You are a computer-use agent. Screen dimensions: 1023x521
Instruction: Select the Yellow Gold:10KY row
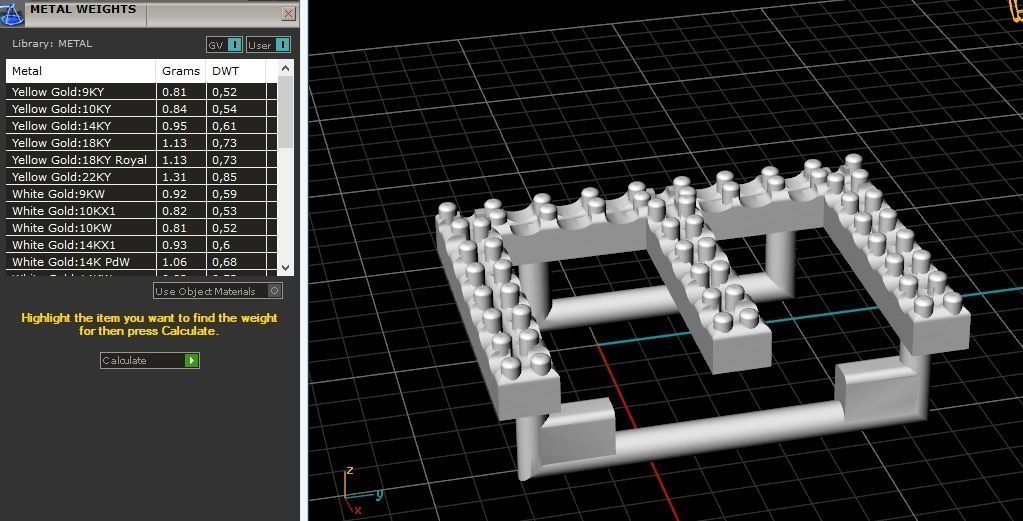click(142, 109)
